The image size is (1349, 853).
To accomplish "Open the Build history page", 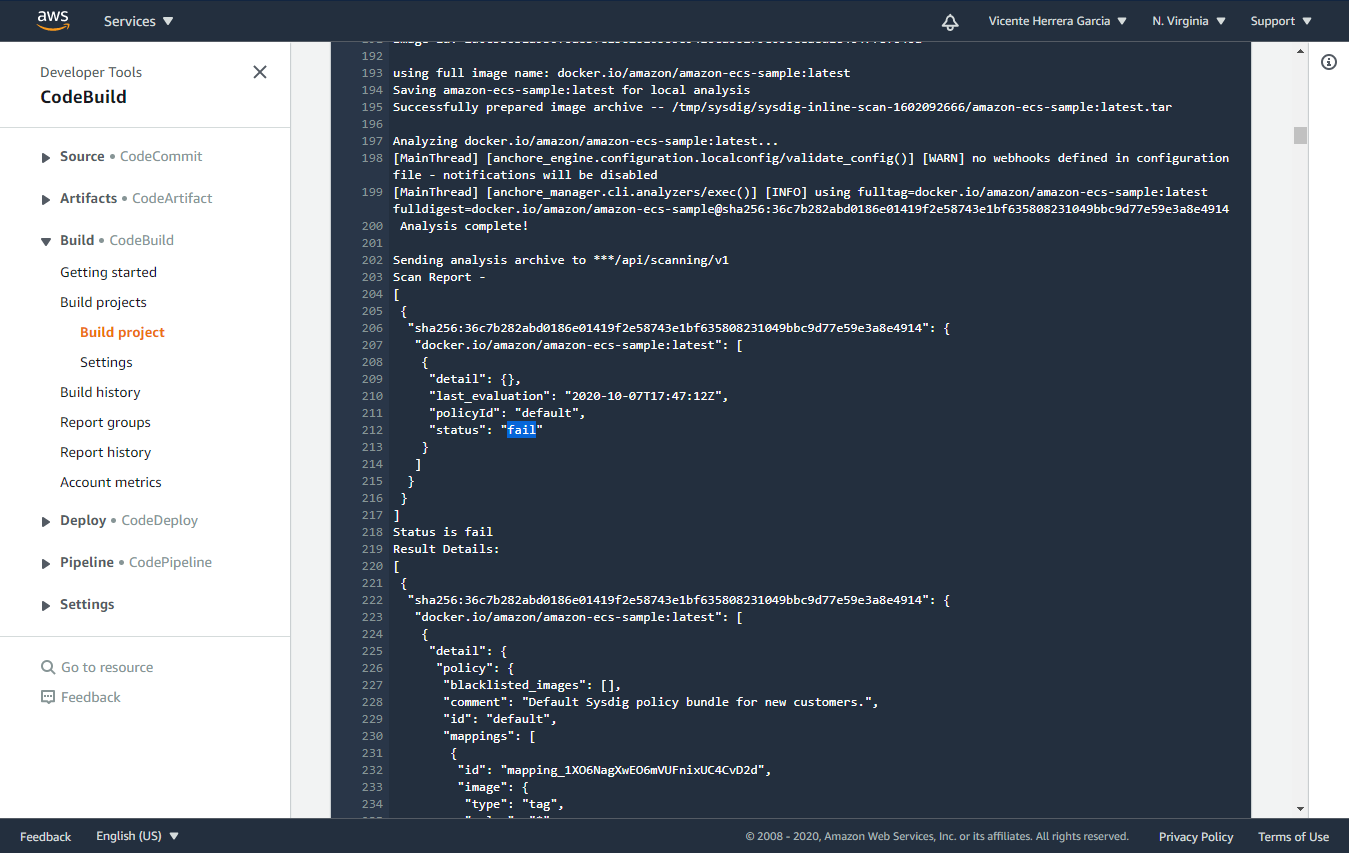I will [100, 392].
